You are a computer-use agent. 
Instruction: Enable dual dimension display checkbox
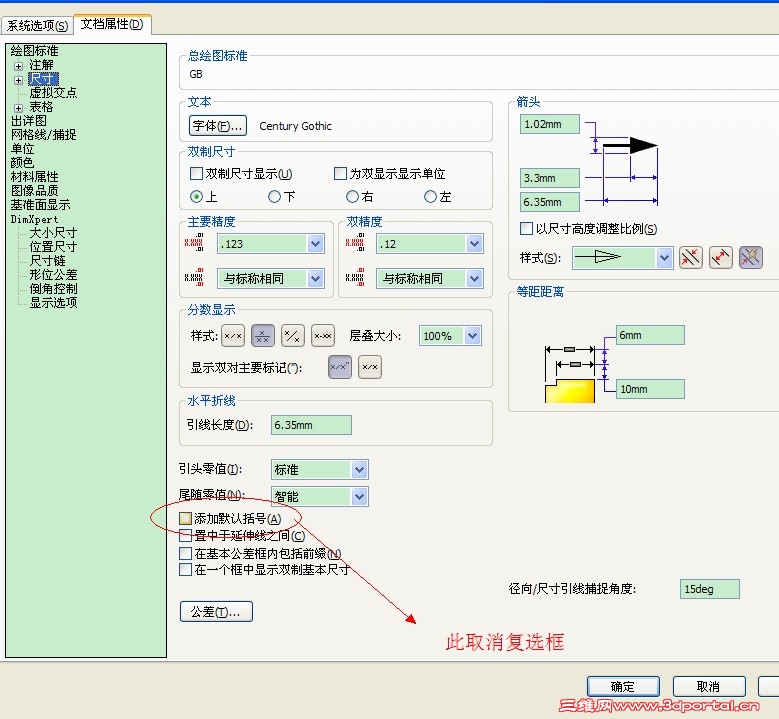pyautogui.click(x=197, y=173)
